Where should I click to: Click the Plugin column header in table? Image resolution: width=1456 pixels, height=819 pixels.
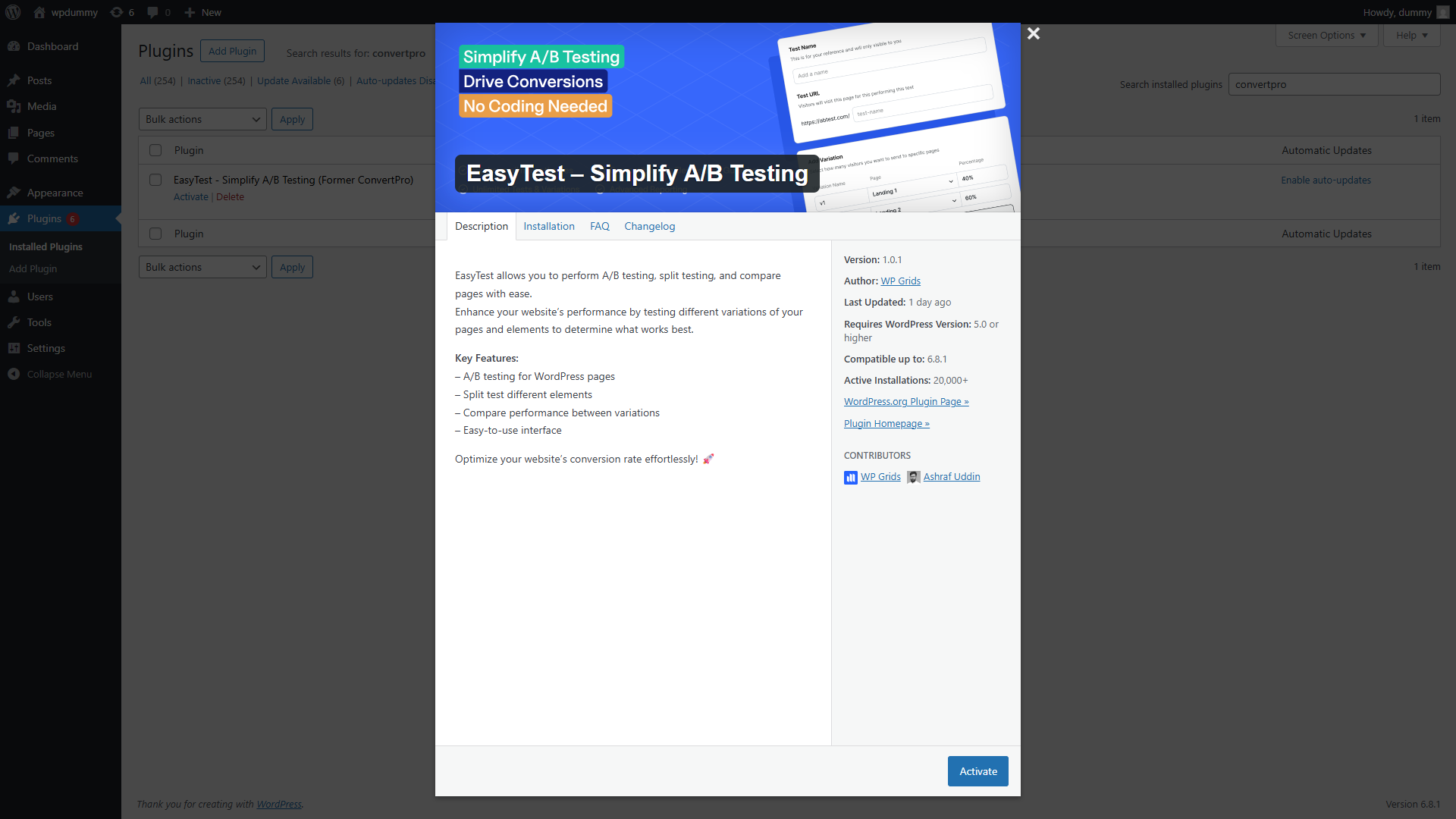(189, 150)
